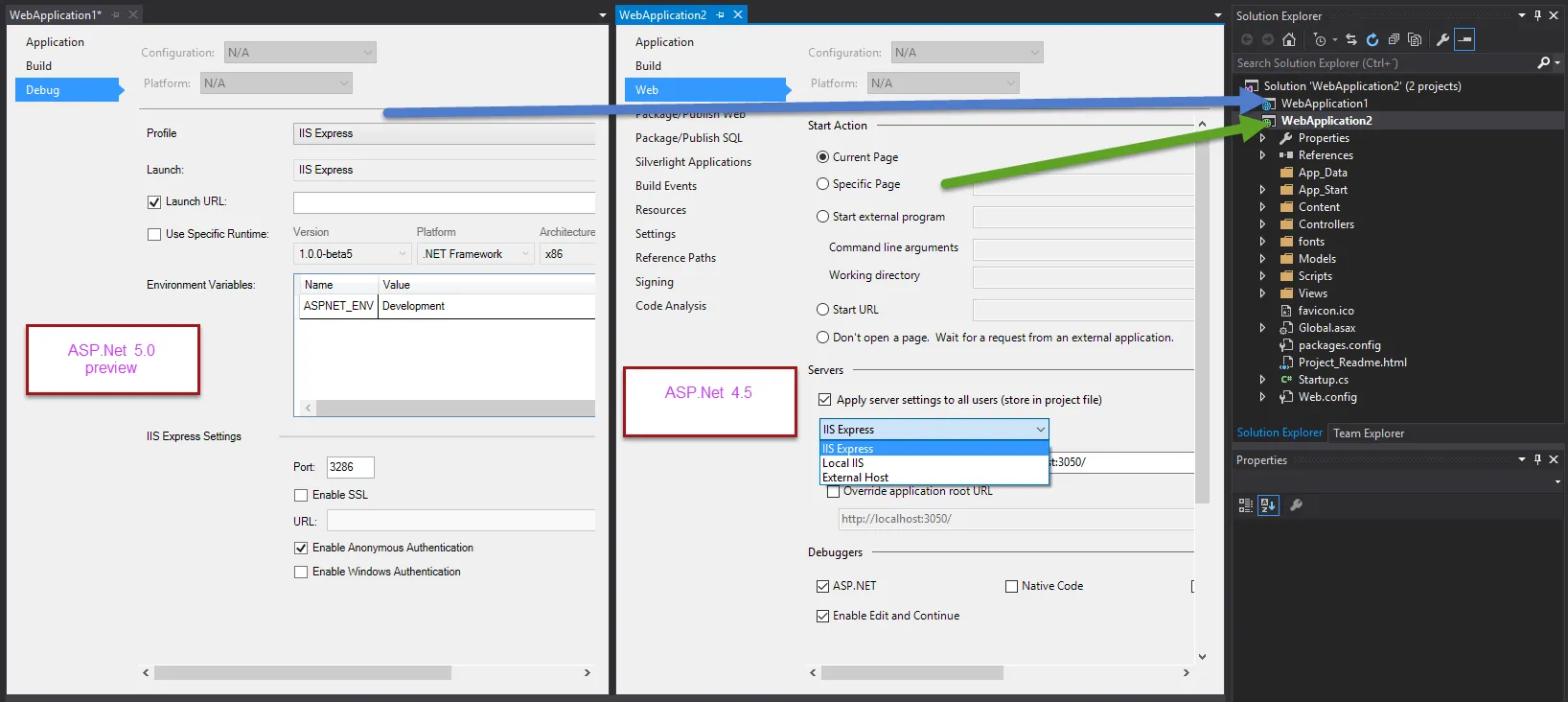1568x702 pixels.
Task: Expand the Views folder
Action: (1262, 293)
